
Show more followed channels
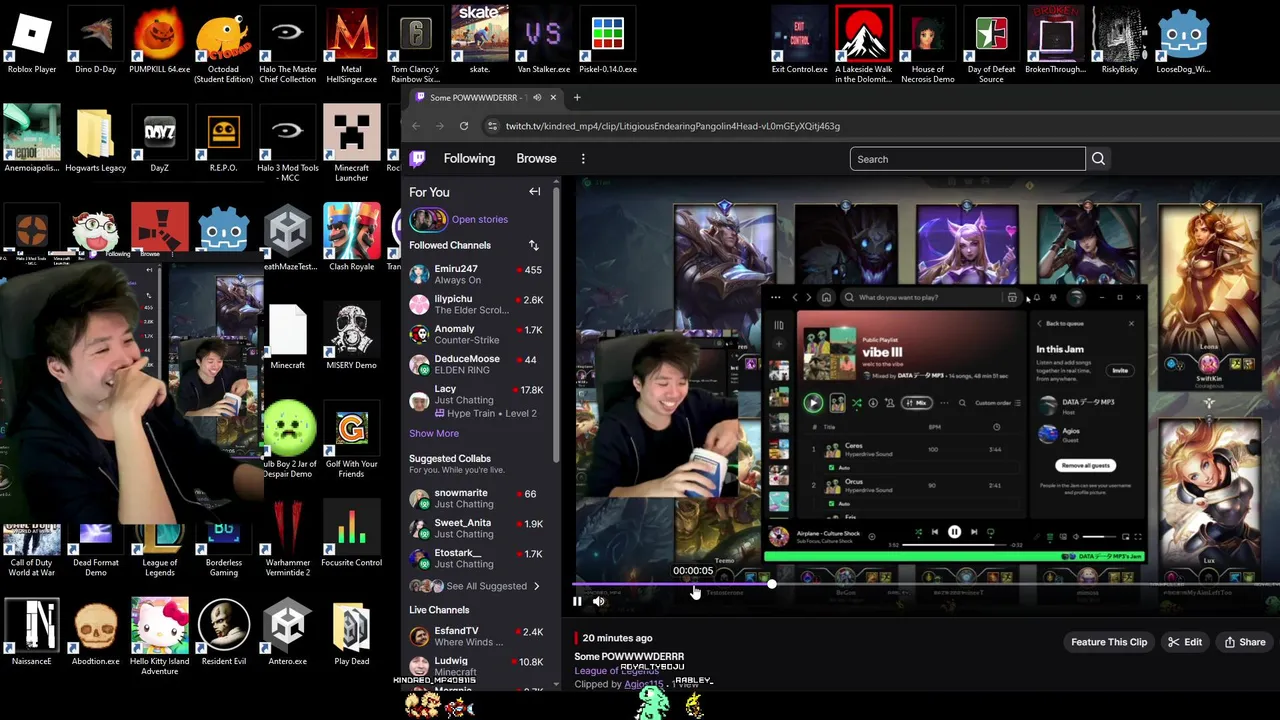434,433
